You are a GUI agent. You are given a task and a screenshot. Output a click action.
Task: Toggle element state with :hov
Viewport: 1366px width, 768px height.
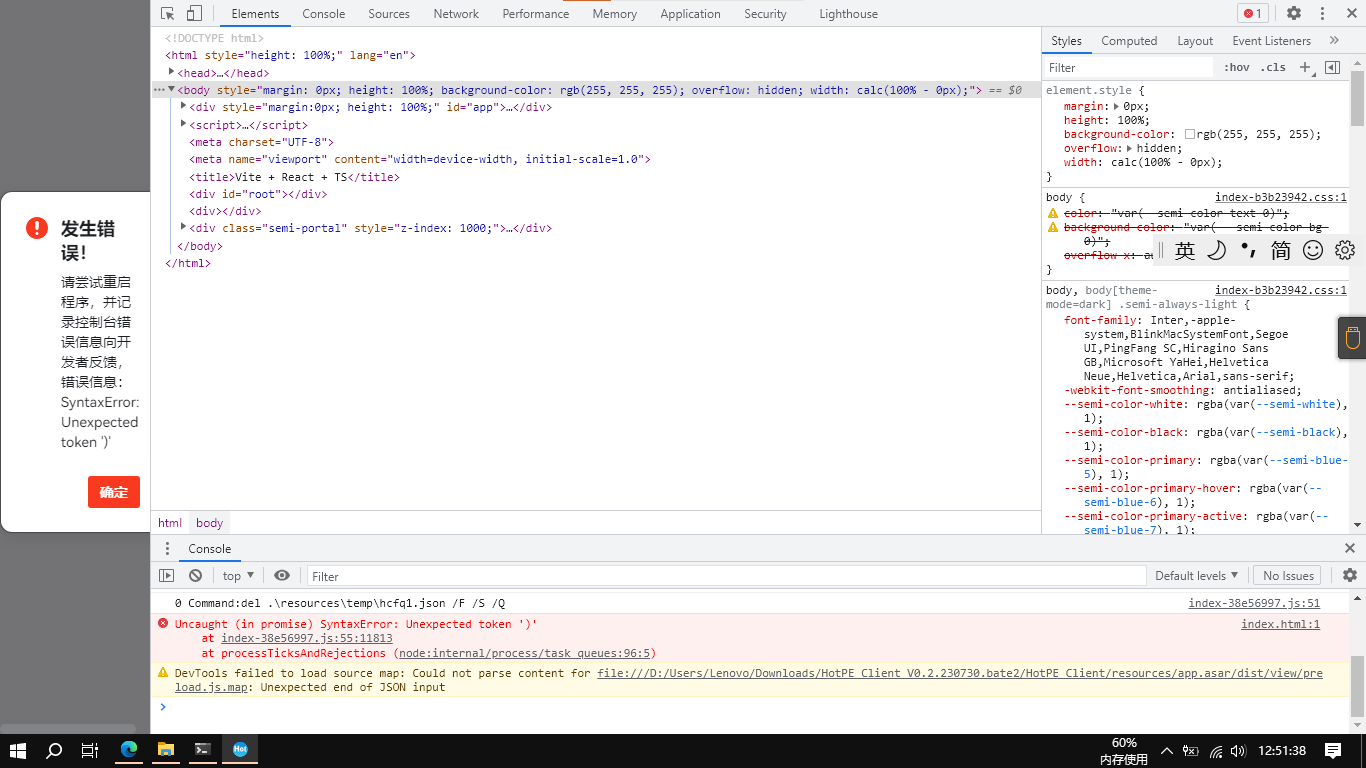point(1236,67)
